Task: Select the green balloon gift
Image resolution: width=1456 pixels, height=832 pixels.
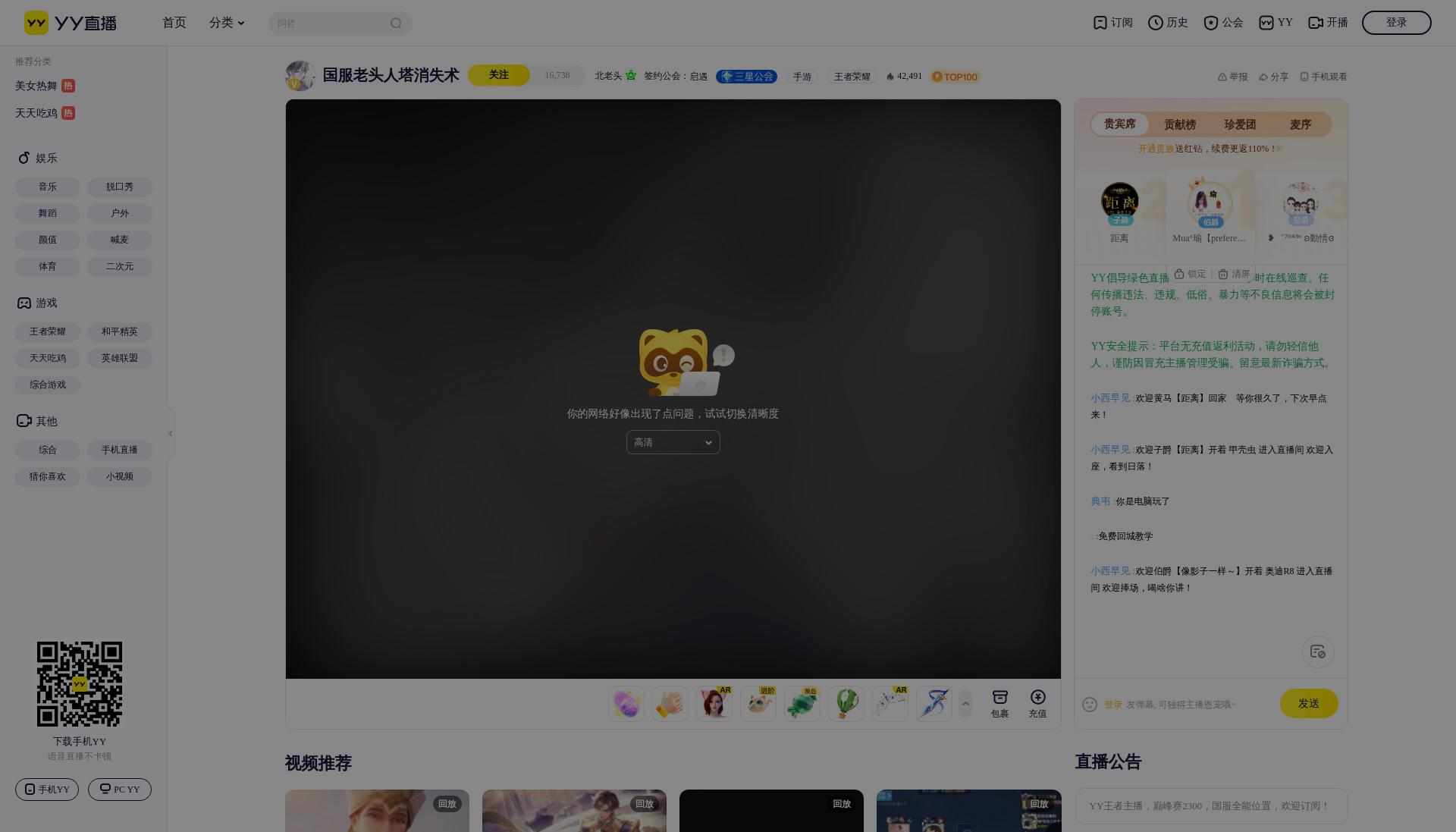Action: pos(846,704)
